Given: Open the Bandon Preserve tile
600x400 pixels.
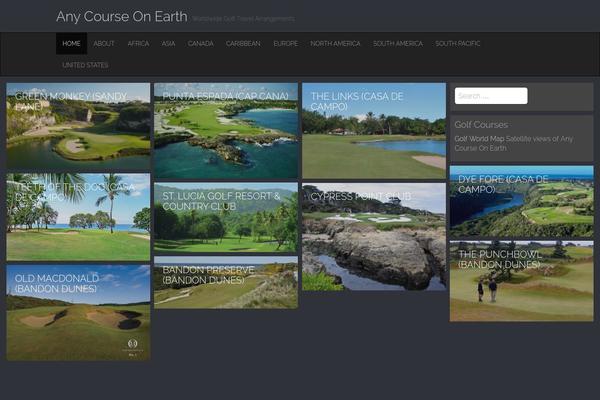Looking at the screenshot, I should [226, 282].
